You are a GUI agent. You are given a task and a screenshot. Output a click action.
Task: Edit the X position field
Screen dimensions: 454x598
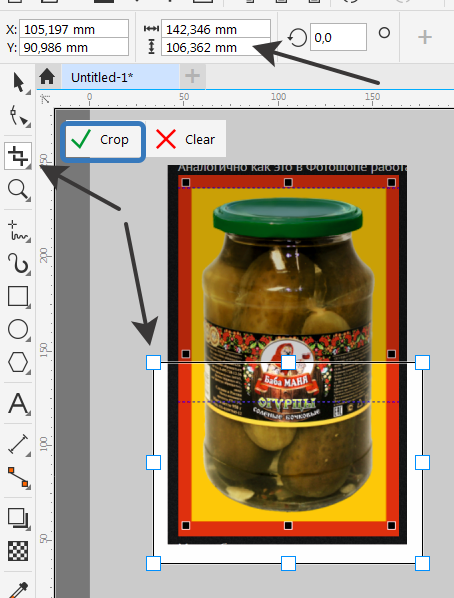click(74, 29)
